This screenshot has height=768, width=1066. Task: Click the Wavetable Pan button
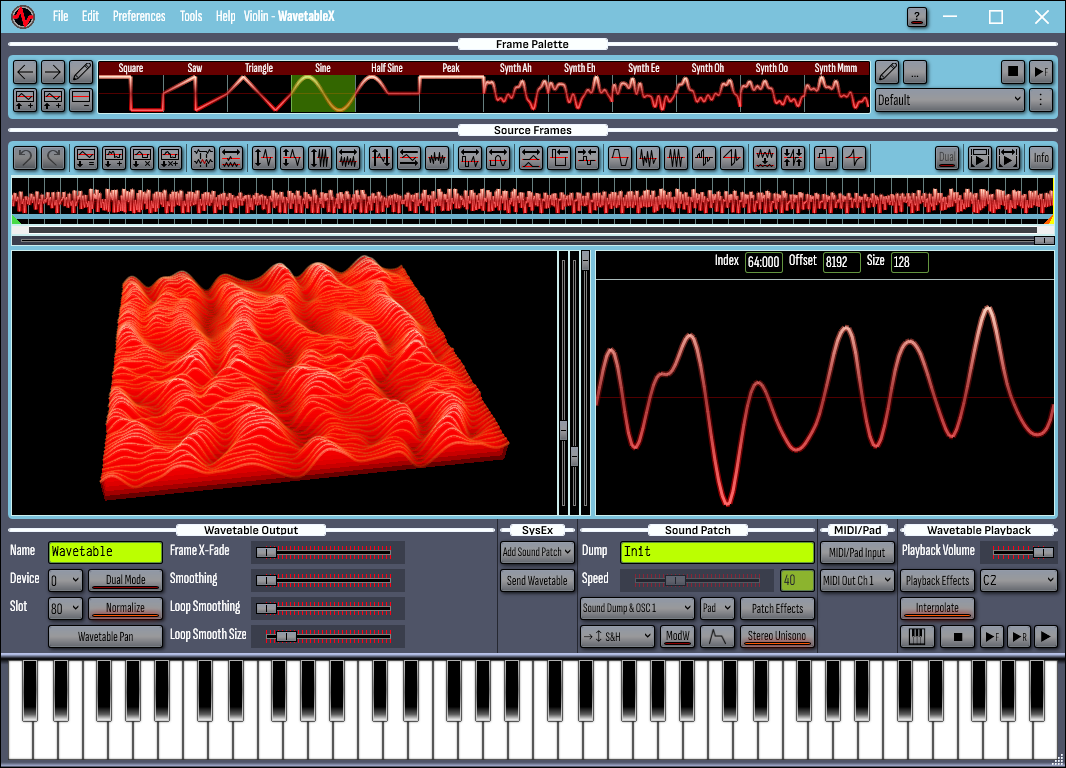(x=105, y=637)
